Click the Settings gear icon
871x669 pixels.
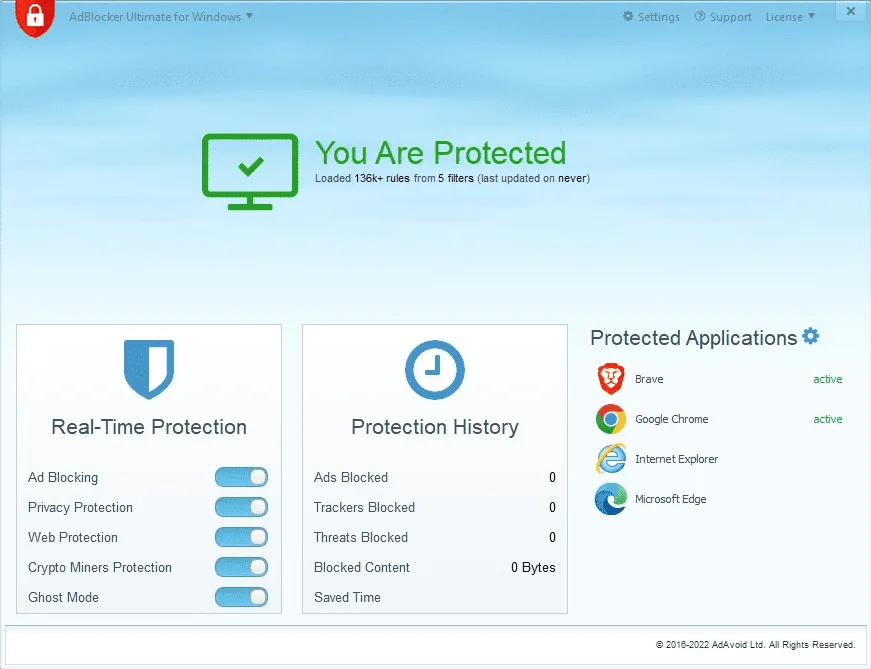click(x=628, y=16)
